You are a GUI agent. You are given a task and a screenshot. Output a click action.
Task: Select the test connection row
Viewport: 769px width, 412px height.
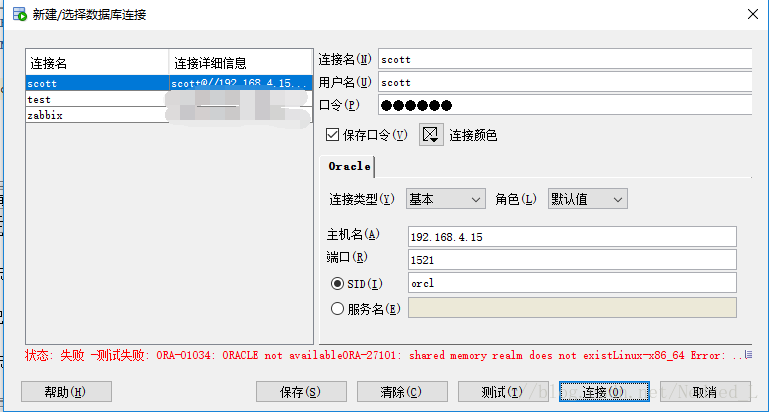pyautogui.click(x=169, y=99)
